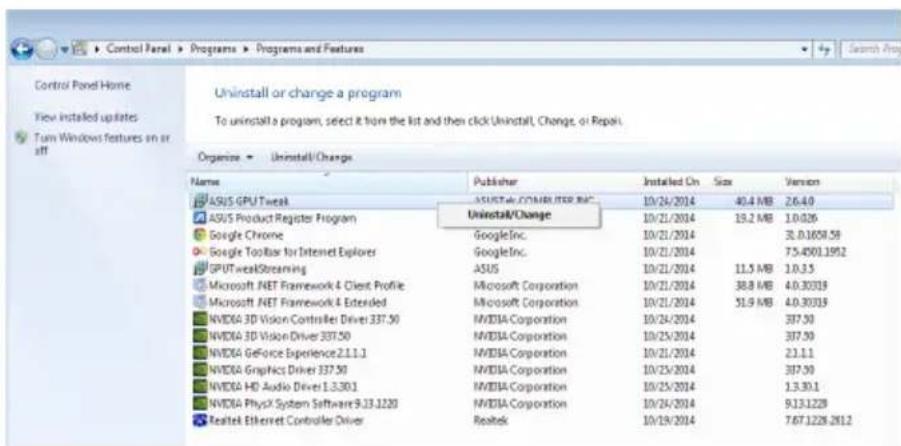Click the Google Chrome icon in list
This screenshot has width=901, height=446.
point(199,235)
